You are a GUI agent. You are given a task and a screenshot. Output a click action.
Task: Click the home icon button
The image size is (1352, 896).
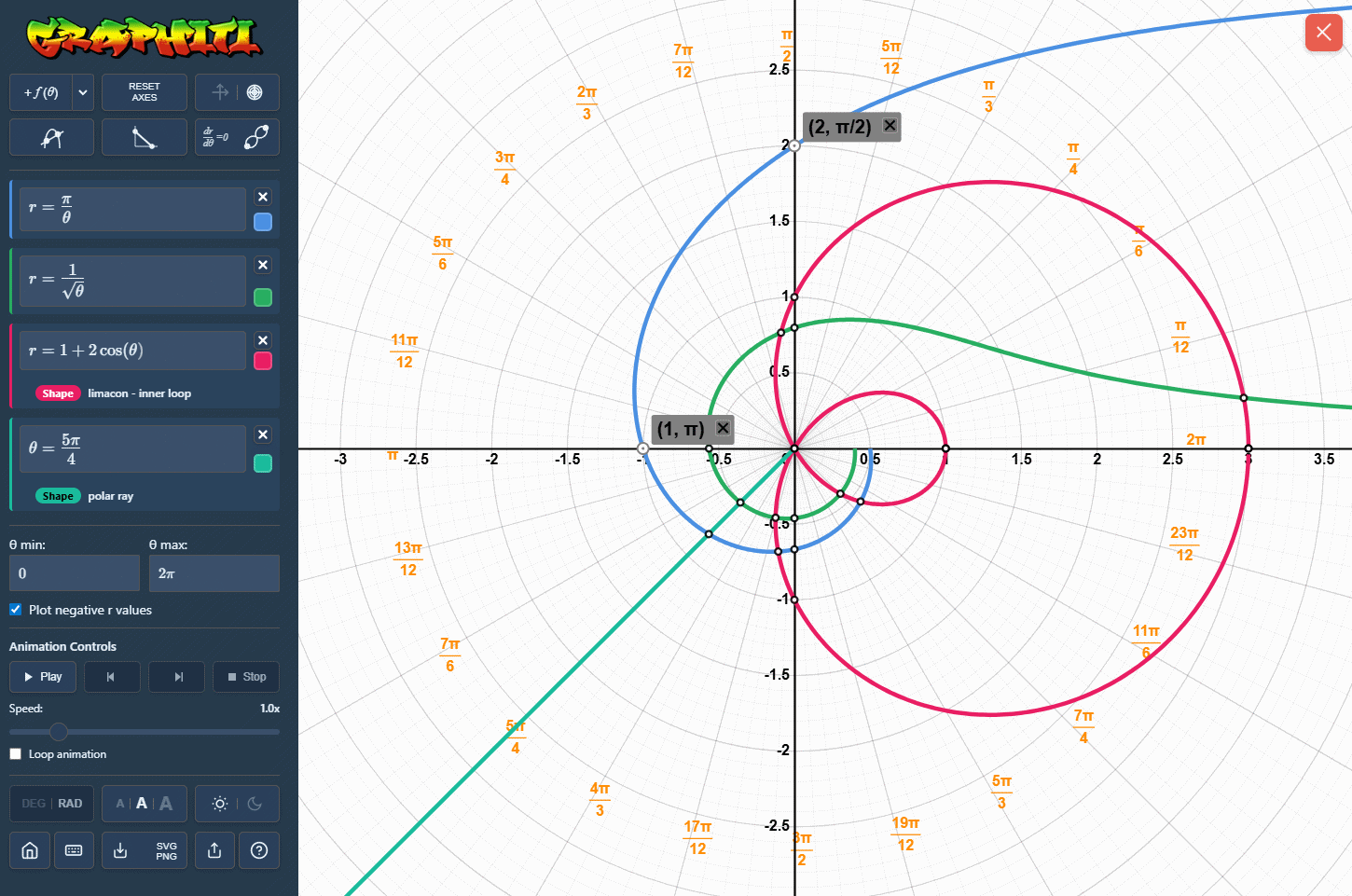tap(30, 850)
